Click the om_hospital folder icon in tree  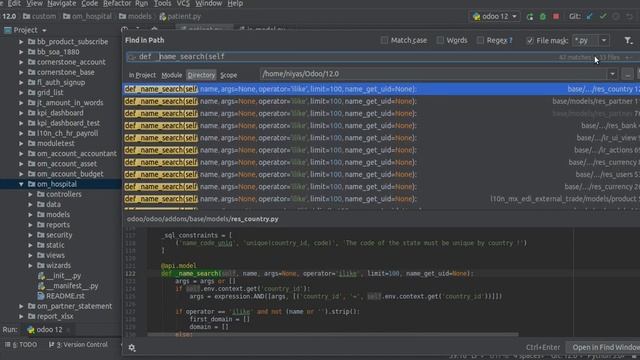pyautogui.click(x=31, y=184)
